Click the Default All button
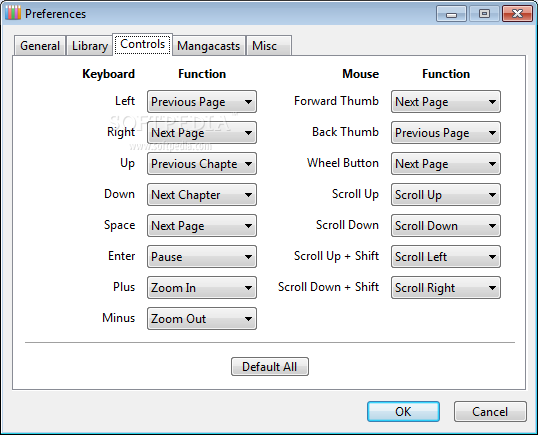 pos(270,367)
